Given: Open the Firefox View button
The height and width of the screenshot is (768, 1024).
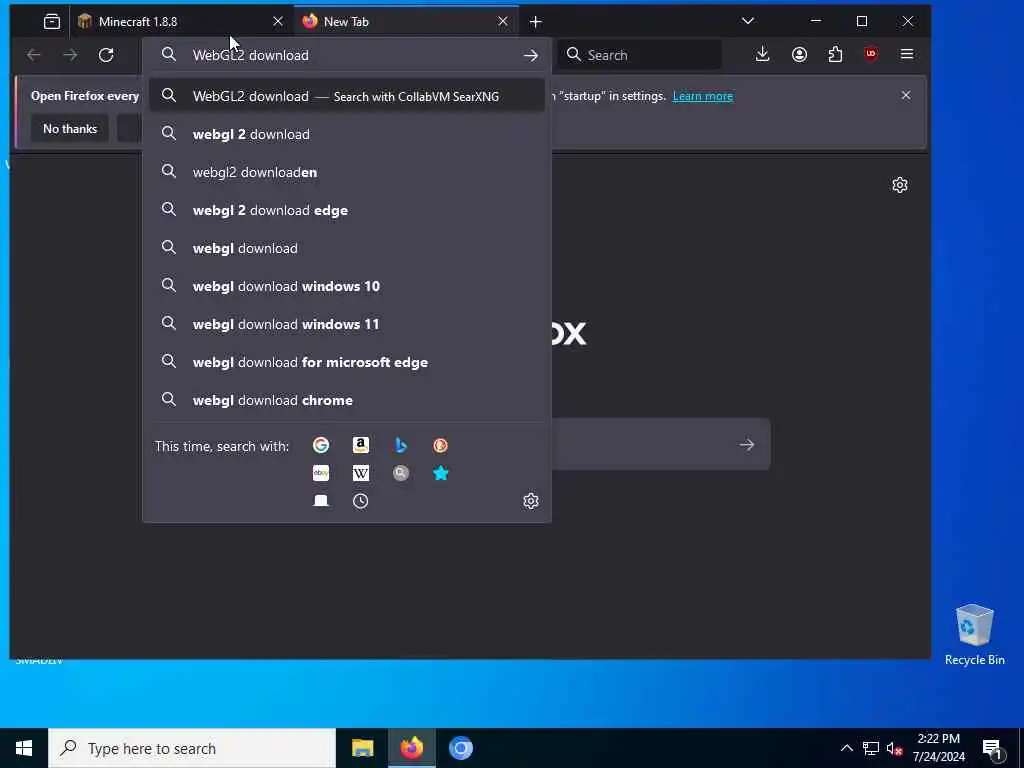Looking at the screenshot, I should pos(52,22).
